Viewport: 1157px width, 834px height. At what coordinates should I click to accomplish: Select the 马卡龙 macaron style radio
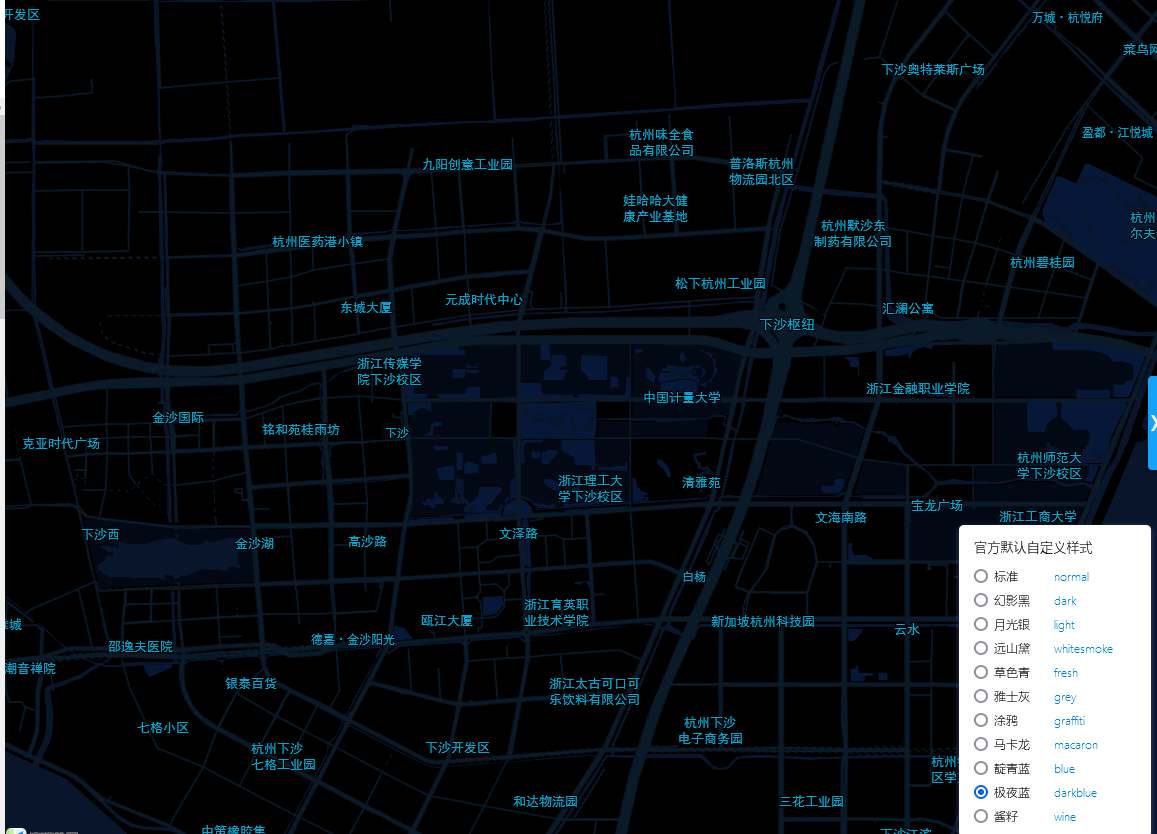[x=981, y=744]
